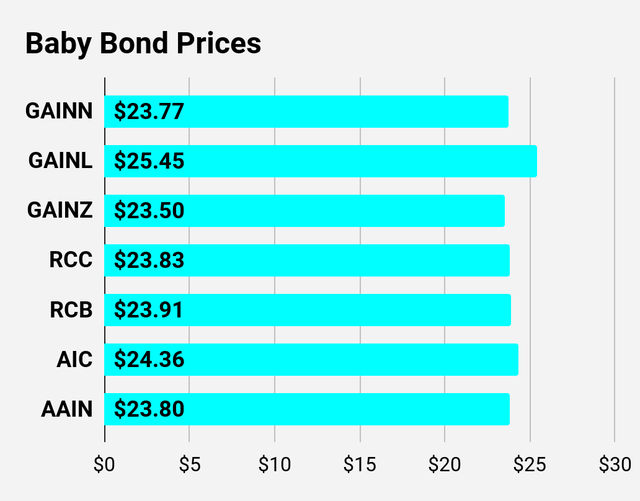
Task: Select the $15 x-axis tick label
Action: pyautogui.click(x=359, y=465)
